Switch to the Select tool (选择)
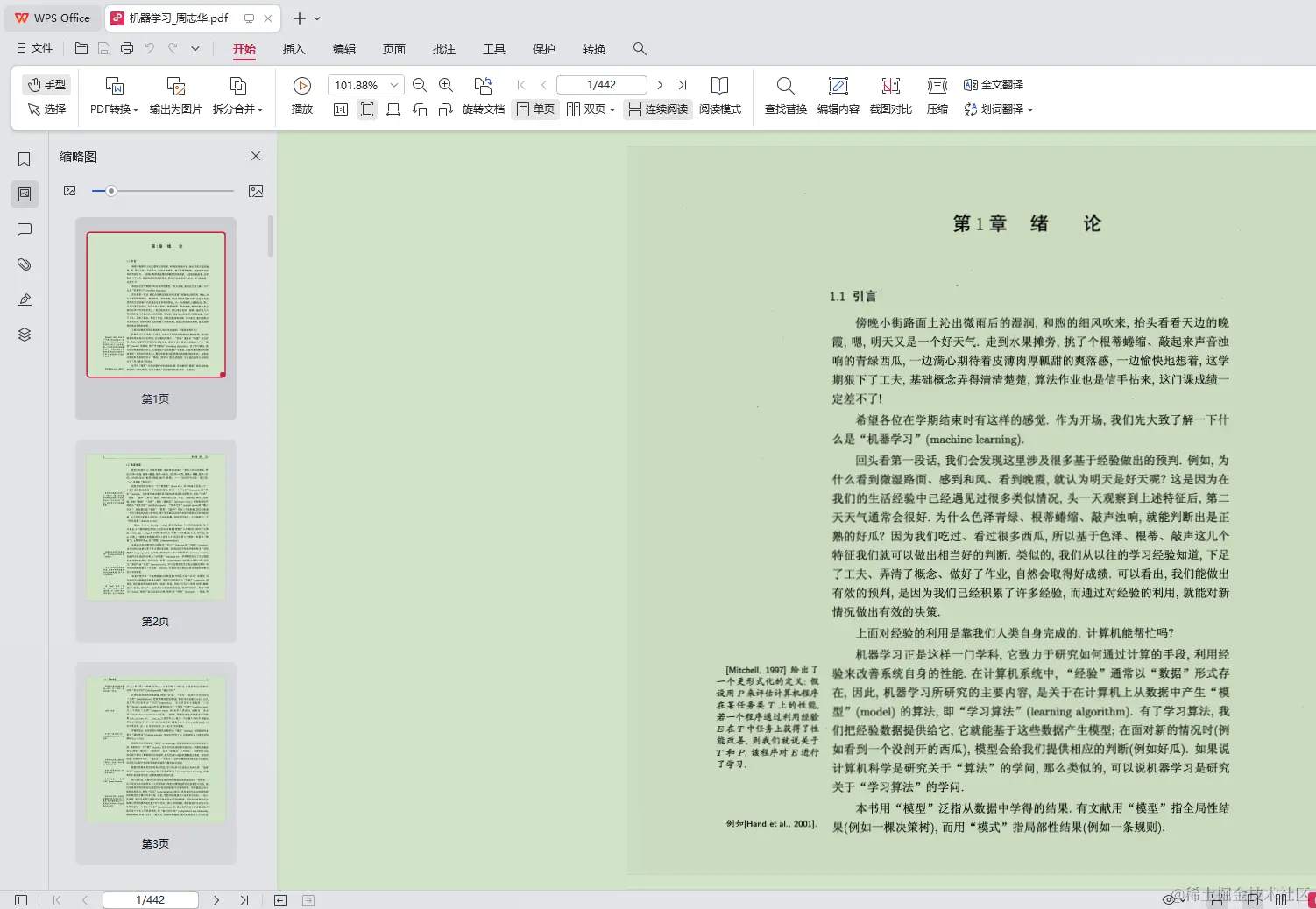The image size is (1316, 909). click(47, 109)
